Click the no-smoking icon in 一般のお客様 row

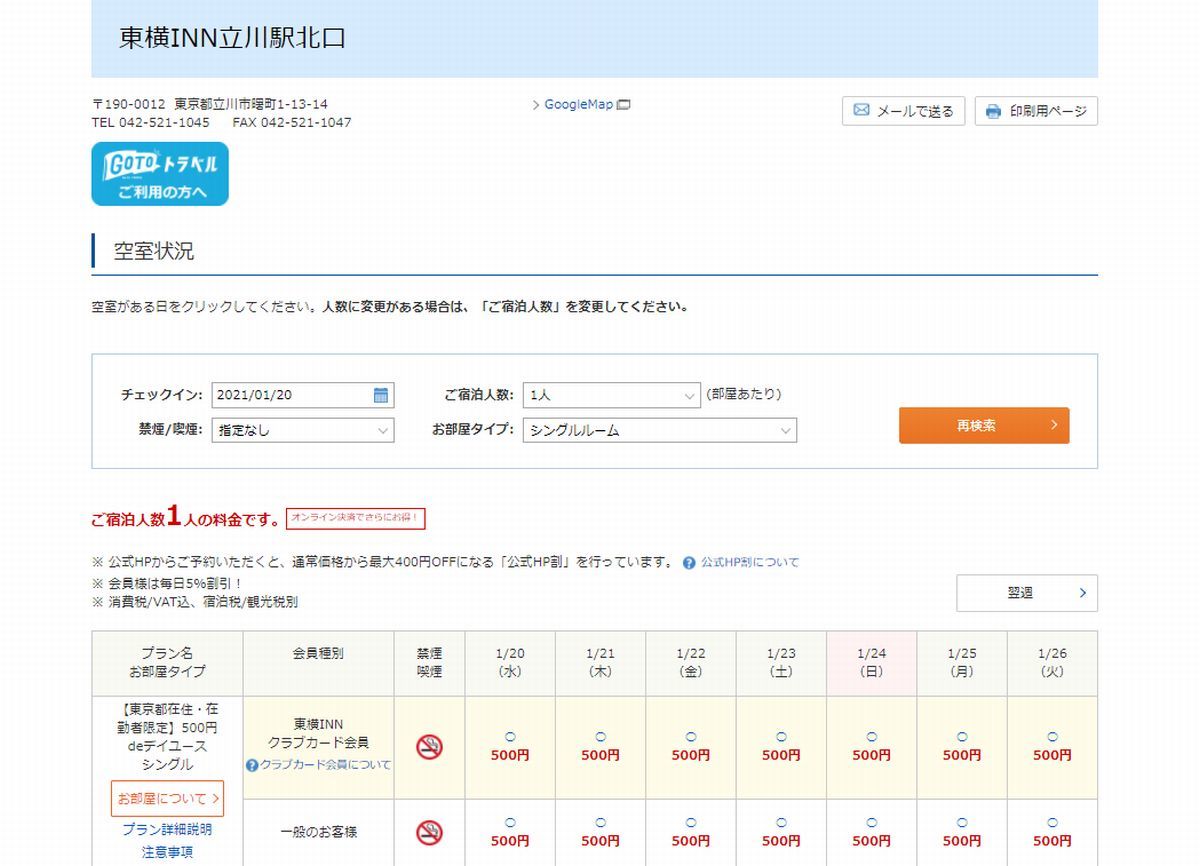[429, 832]
